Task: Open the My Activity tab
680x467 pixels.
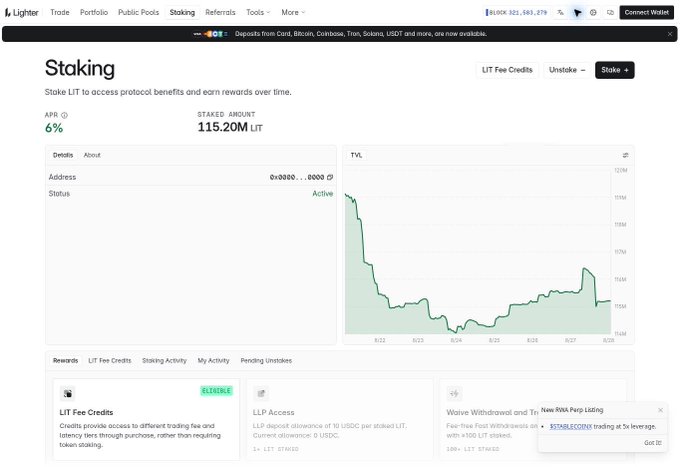Action: tap(213, 360)
